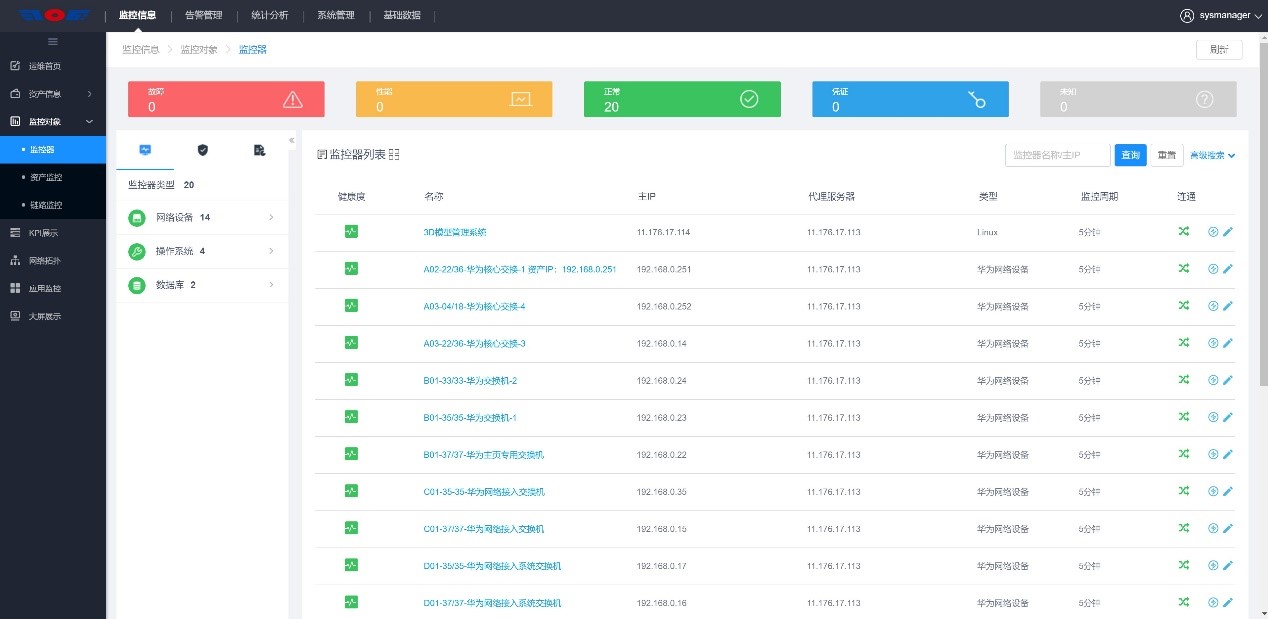1268x619 pixels.
Task: Click the monitor name/IP search field
Action: (1057, 155)
